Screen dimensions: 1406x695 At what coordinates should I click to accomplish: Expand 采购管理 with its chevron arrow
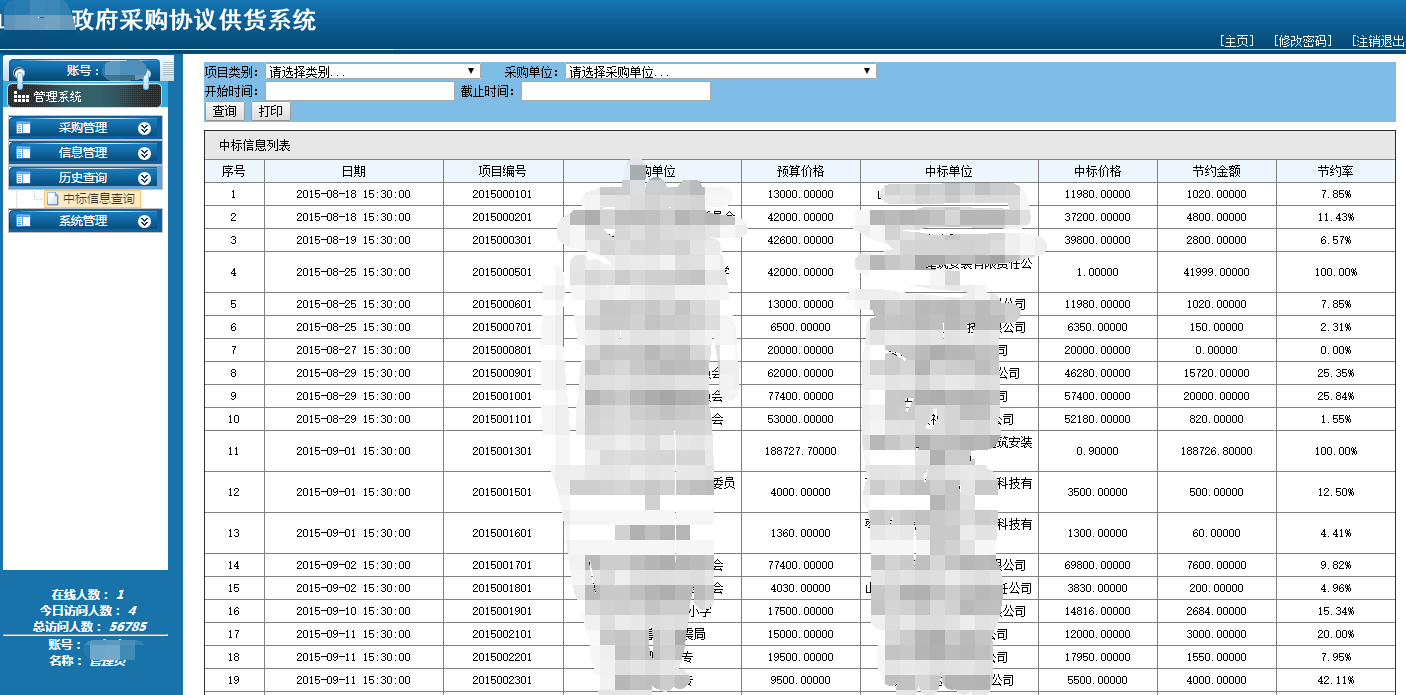point(145,128)
